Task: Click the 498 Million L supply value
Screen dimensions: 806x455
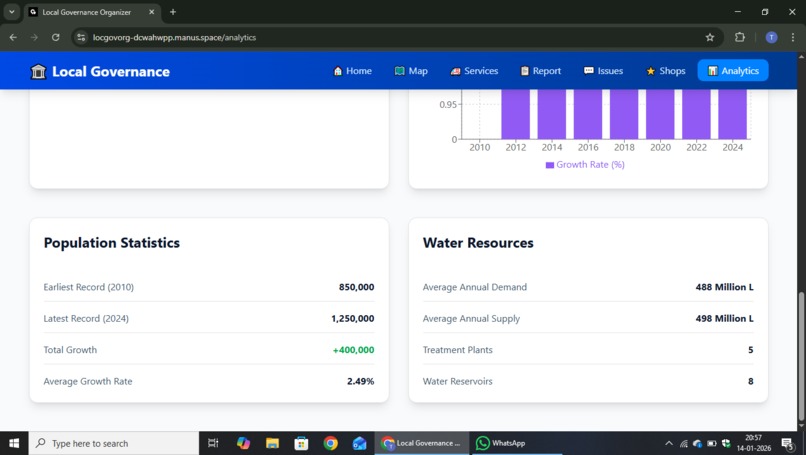Action: point(724,319)
